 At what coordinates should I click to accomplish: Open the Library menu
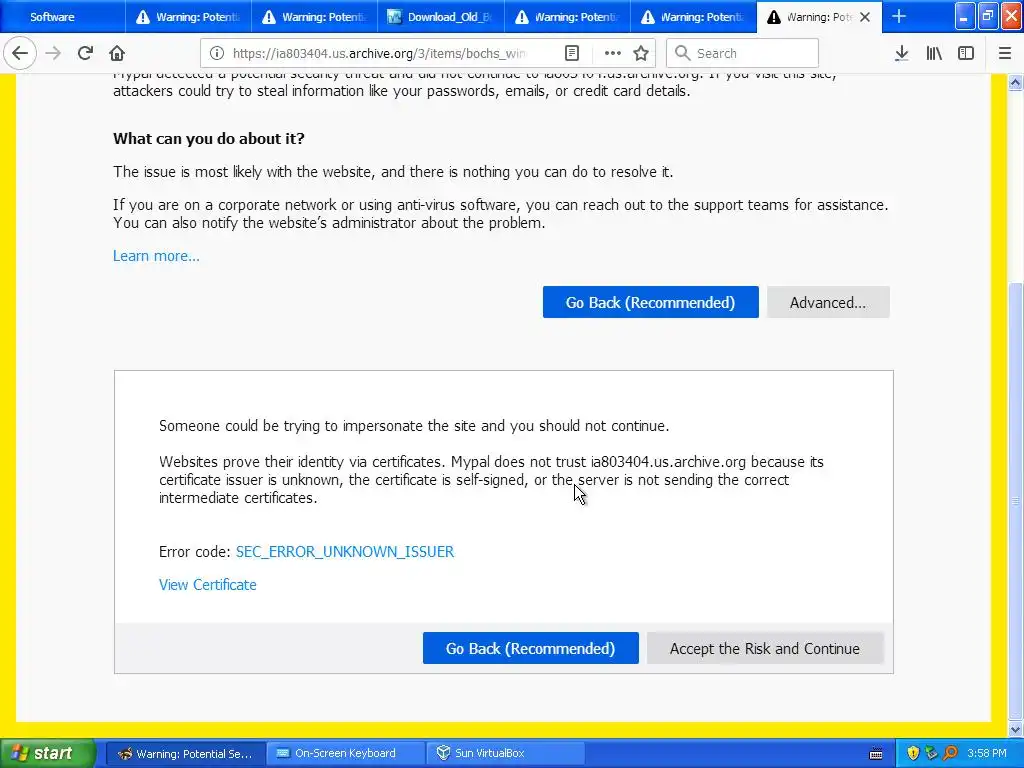tap(934, 53)
